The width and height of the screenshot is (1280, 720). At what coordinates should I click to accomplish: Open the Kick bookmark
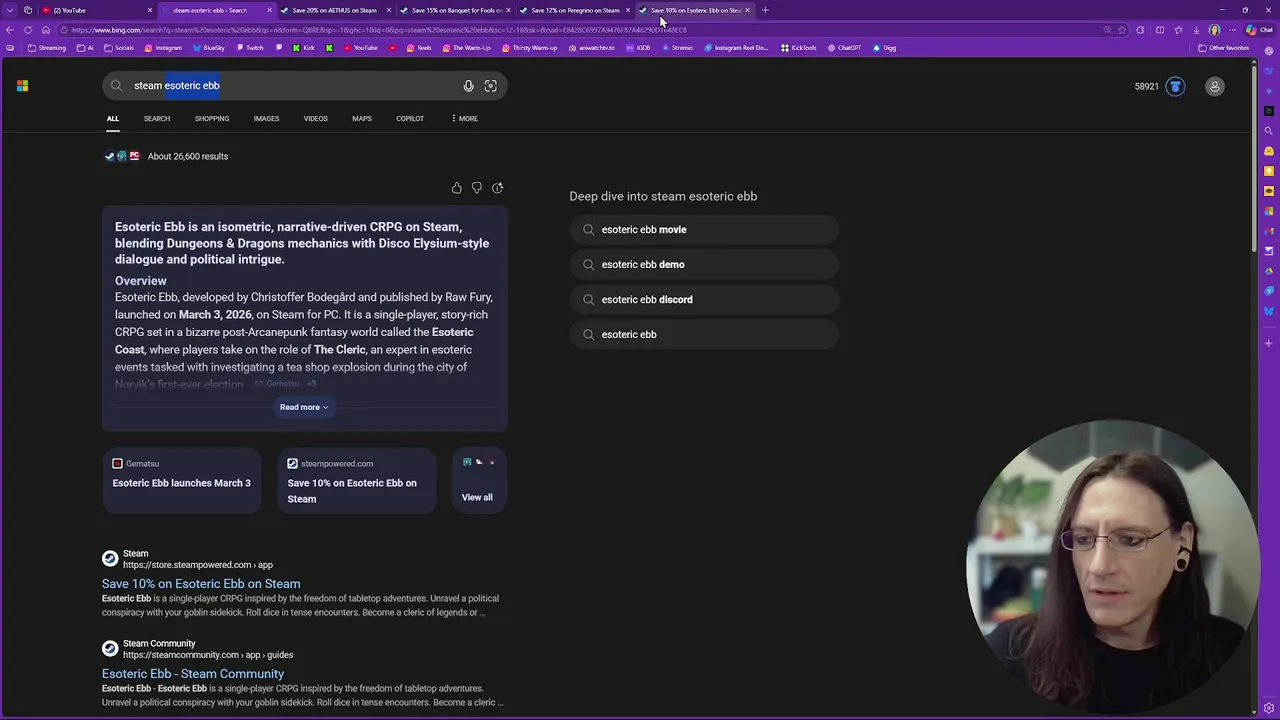304,48
